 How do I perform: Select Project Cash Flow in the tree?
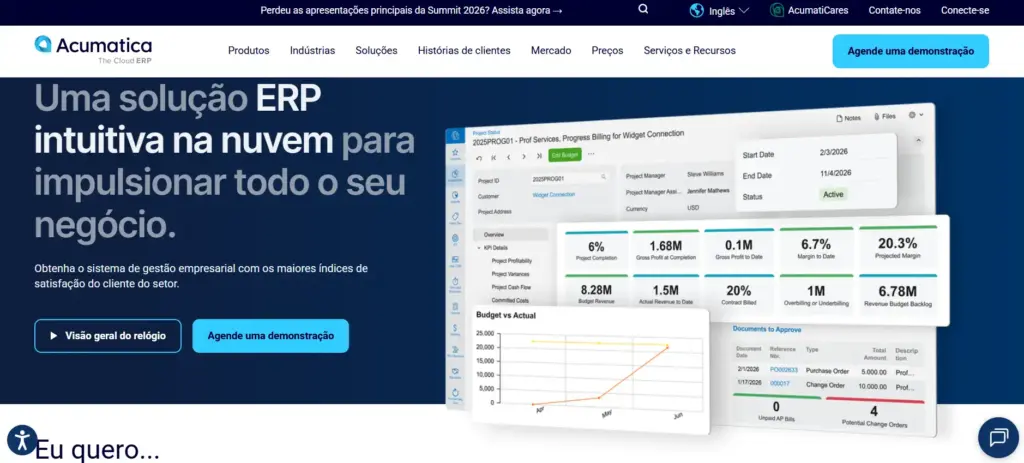point(511,287)
